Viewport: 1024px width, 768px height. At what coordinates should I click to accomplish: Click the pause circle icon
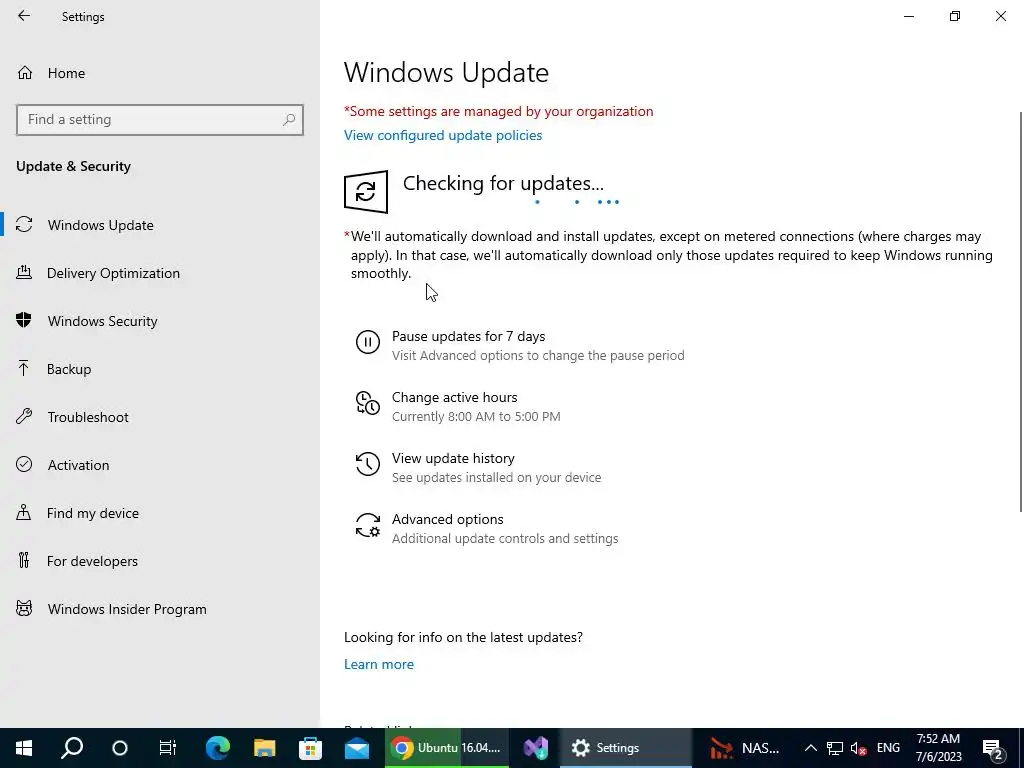[x=368, y=342]
